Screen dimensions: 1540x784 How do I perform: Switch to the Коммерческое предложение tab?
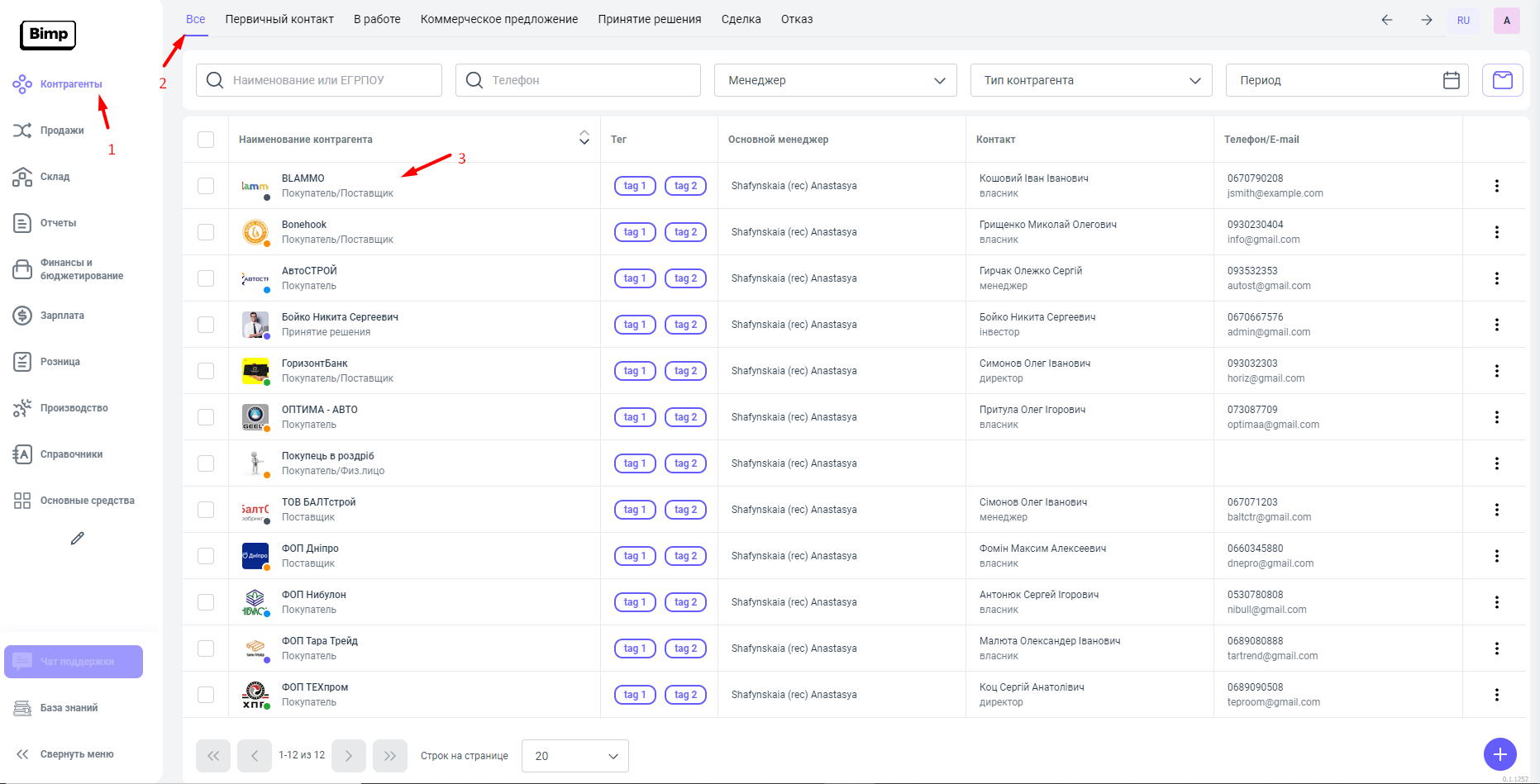tap(498, 19)
